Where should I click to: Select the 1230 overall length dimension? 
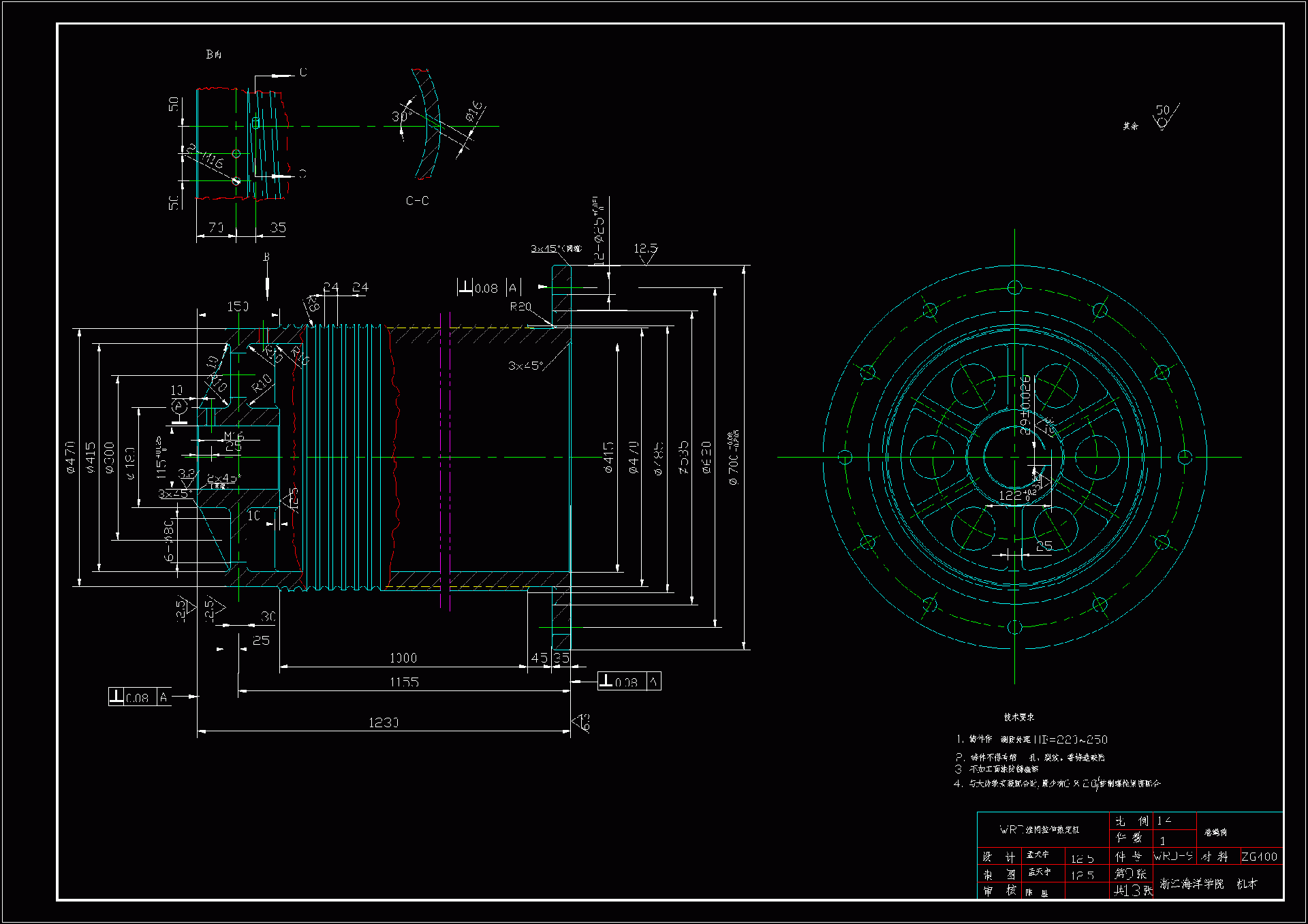(x=384, y=722)
